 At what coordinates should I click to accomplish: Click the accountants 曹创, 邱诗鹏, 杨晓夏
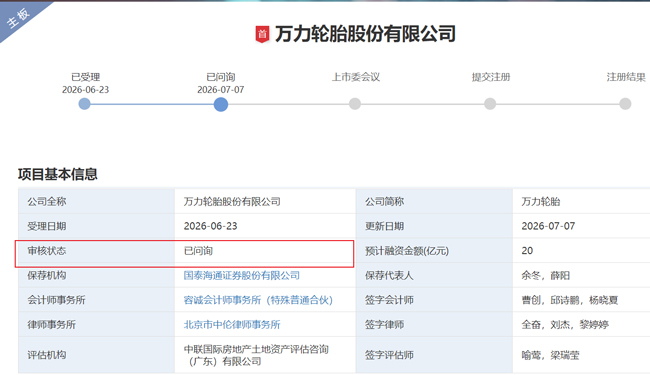570,300
